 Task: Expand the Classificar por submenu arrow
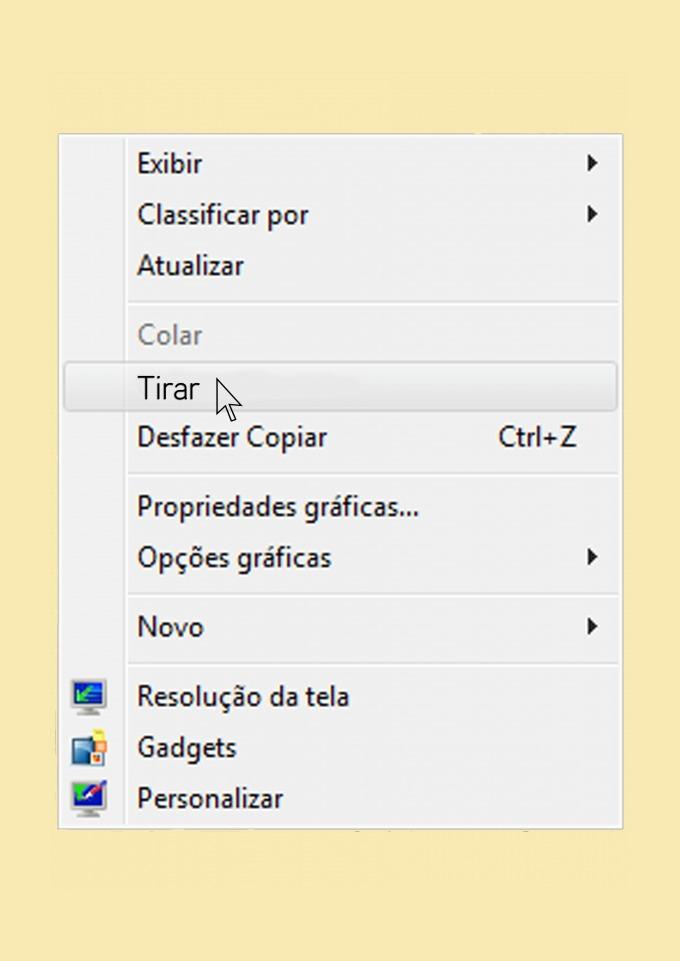(x=592, y=214)
